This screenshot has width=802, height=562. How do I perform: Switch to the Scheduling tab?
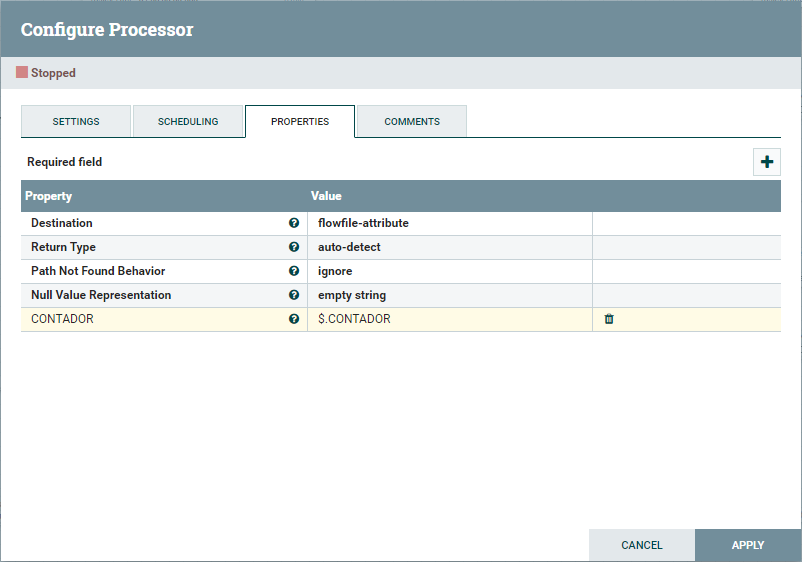tap(188, 121)
